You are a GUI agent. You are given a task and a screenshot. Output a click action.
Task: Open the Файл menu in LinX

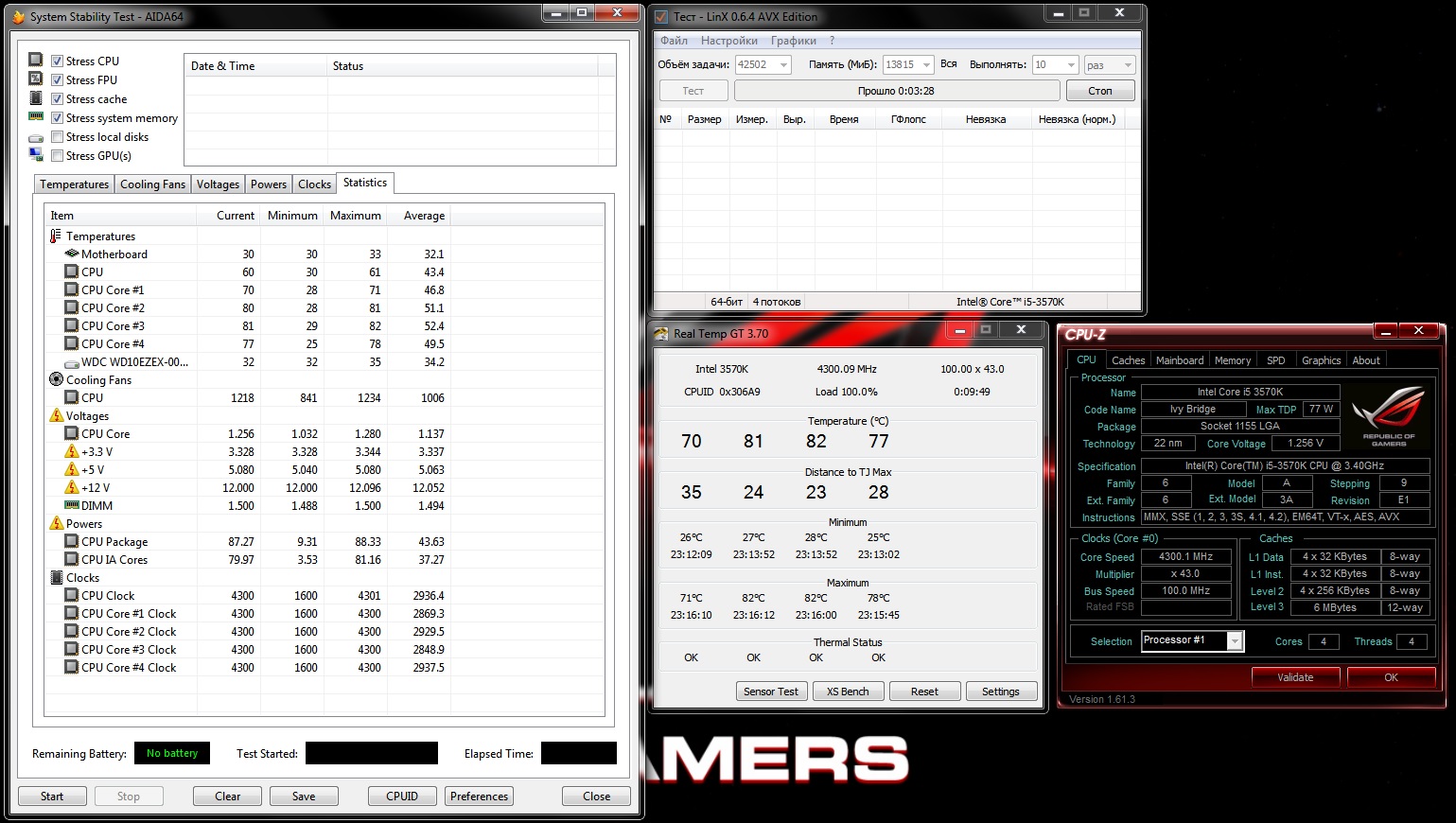pos(674,41)
